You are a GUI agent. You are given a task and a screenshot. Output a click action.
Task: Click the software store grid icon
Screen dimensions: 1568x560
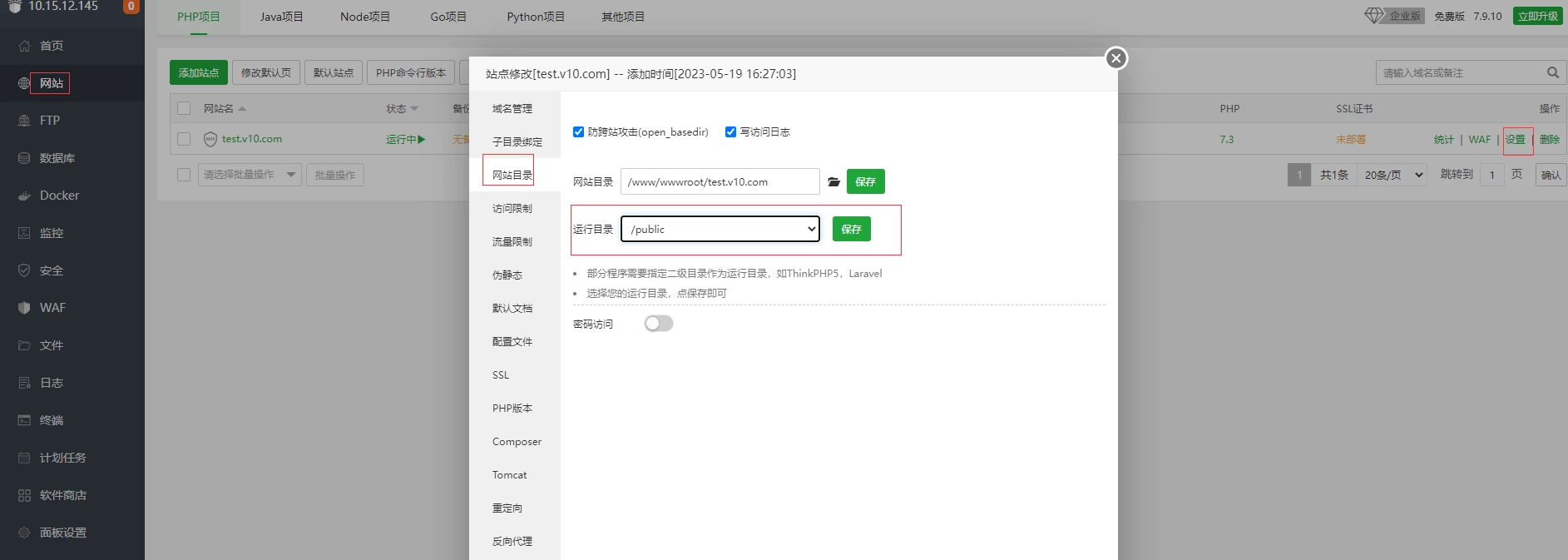point(24,495)
